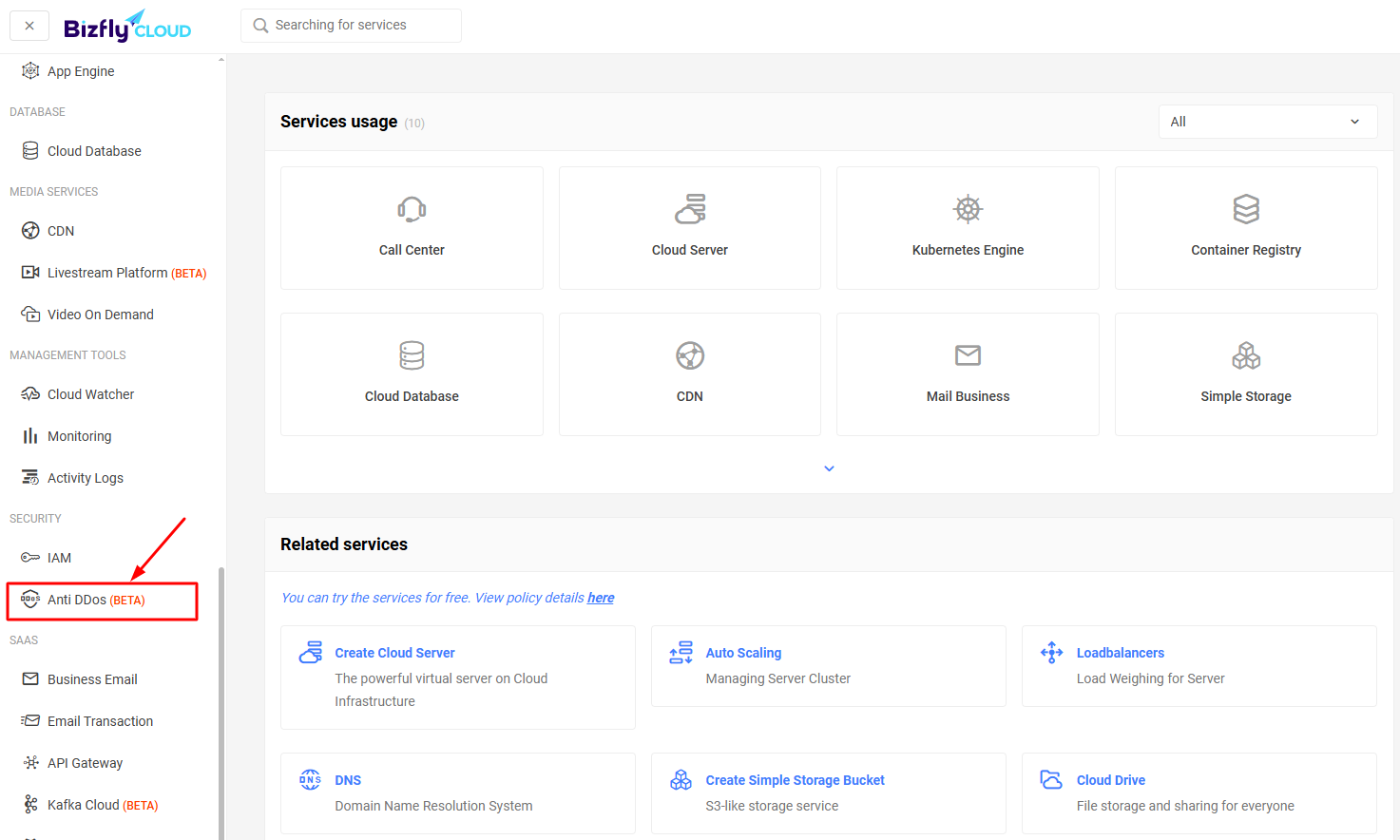Screen dimensions: 1400x840
Task: Open the Mail Business service card
Action: pyautogui.click(x=968, y=374)
